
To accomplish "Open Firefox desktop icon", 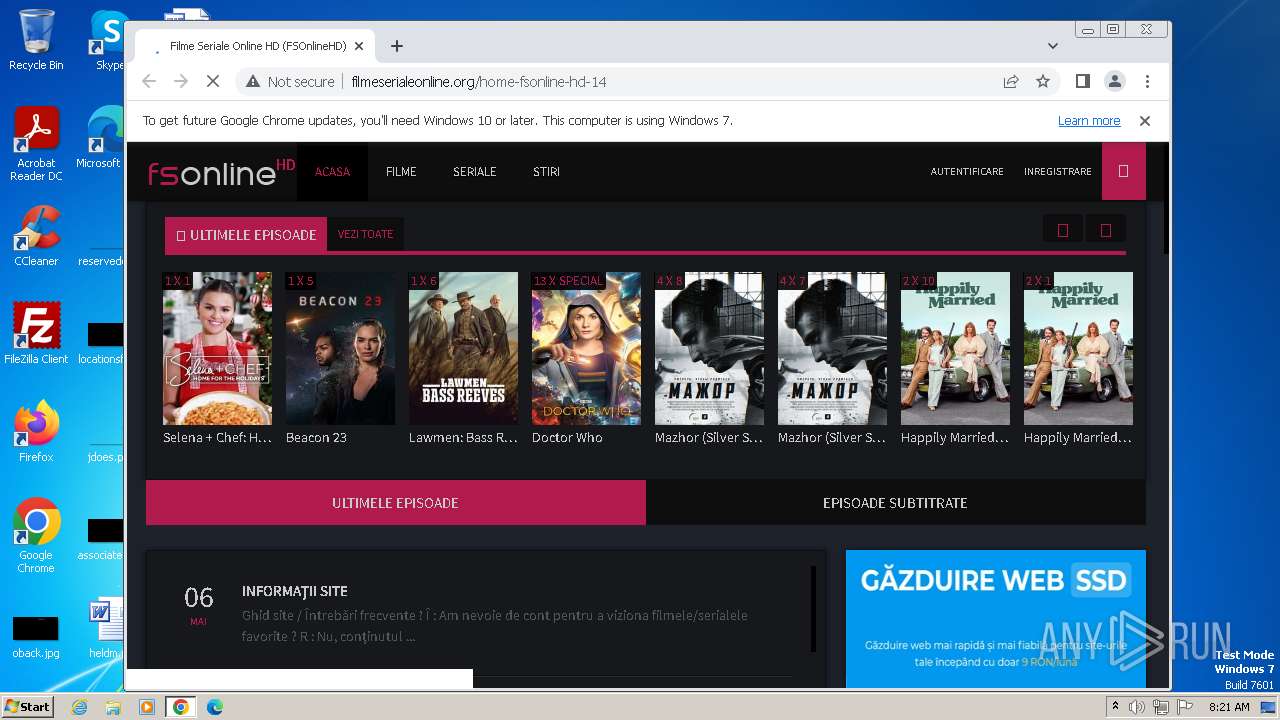I will [x=36, y=431].
